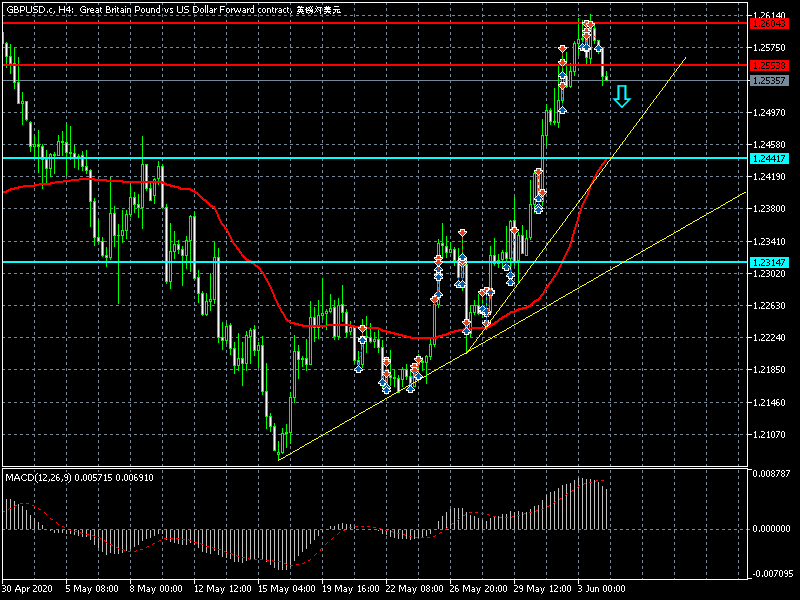Click the 0.008787 MACD scale value
800x600 pixels.
tap(771, 474)
